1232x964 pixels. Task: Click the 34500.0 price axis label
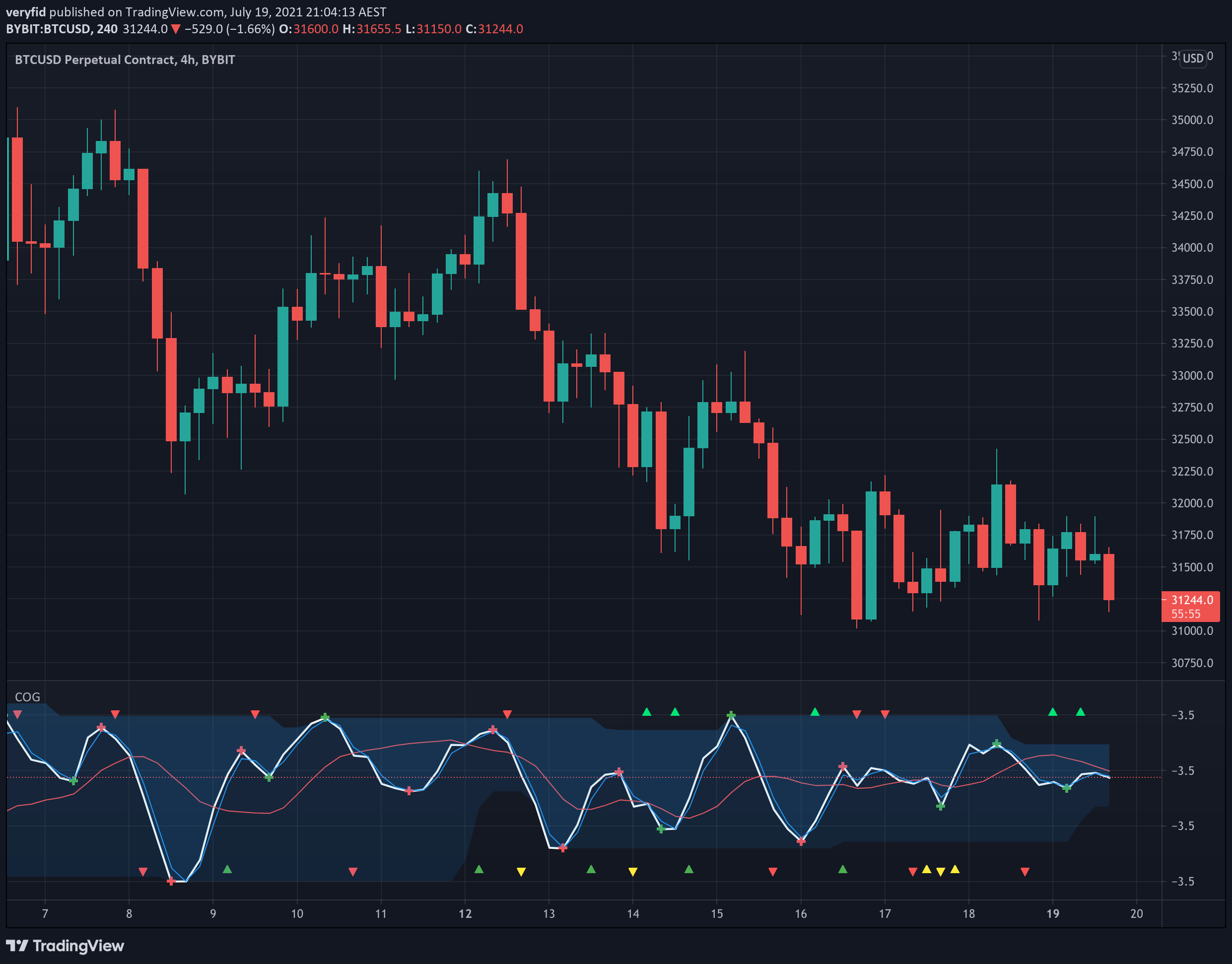tap(1192, 184)
